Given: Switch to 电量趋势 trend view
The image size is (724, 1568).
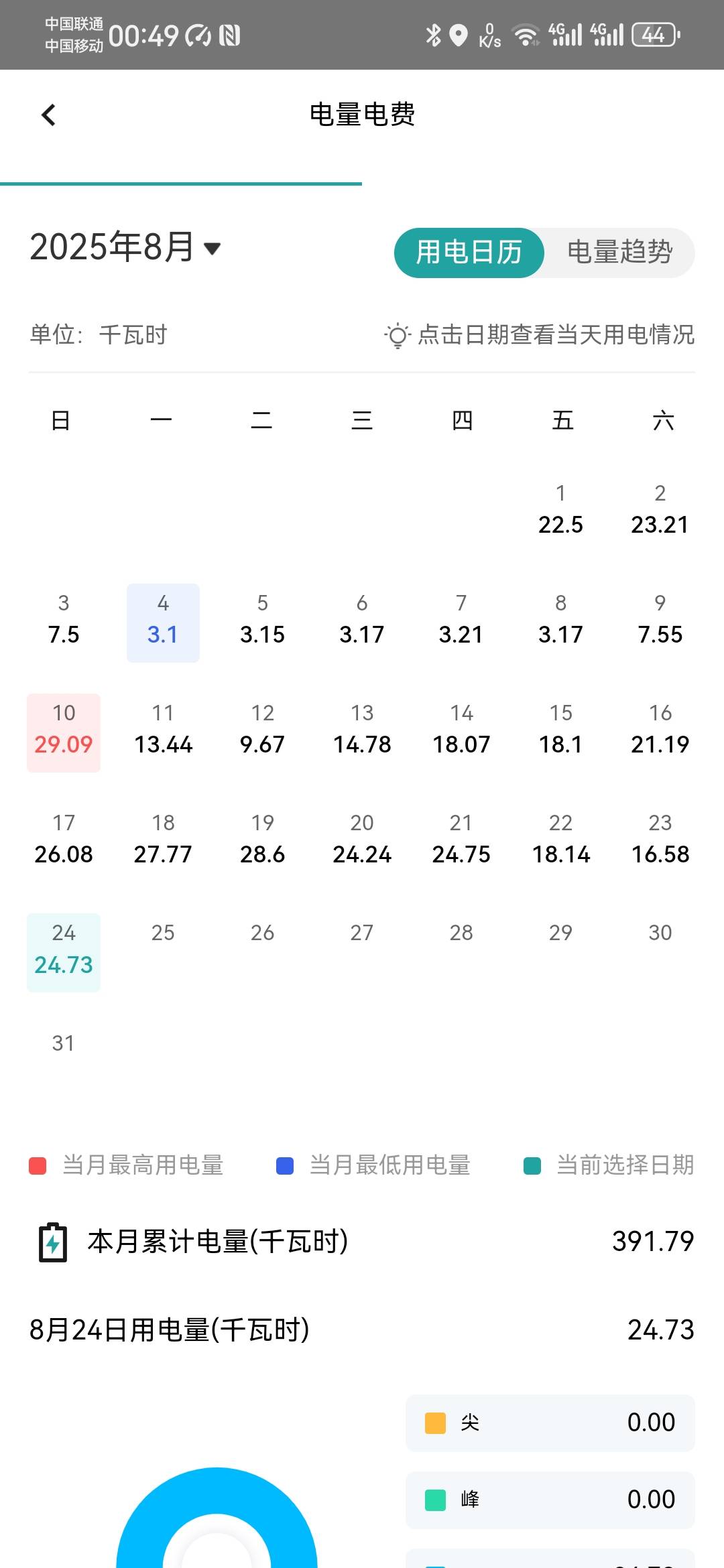Looking at the screenshot, I should coord(619,253).
